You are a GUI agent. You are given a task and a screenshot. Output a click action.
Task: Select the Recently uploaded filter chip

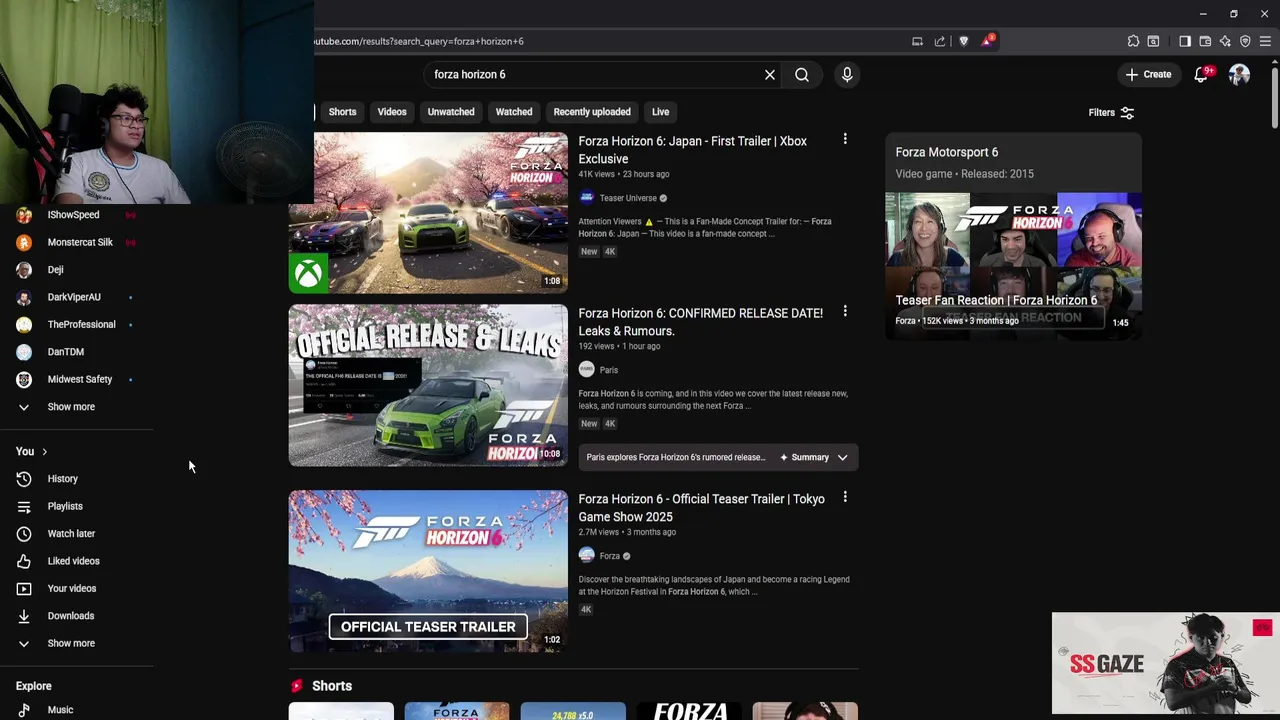pos(592,112)
